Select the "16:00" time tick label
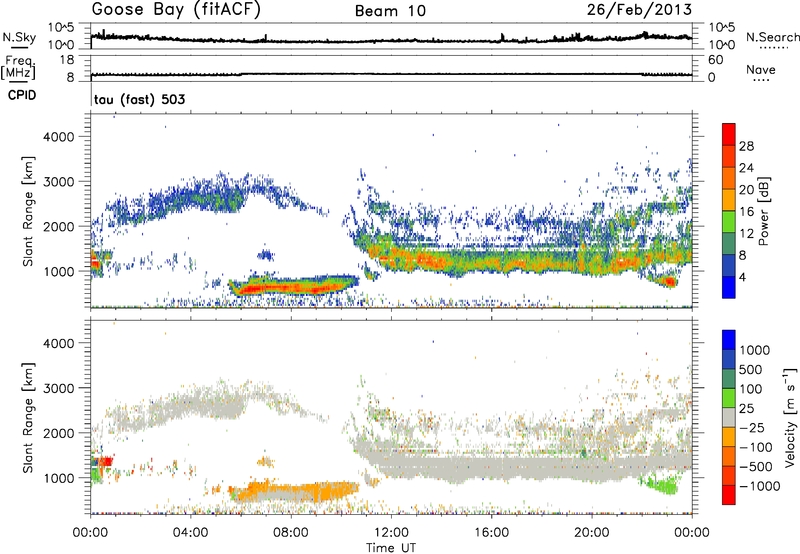The width and height of the screenshot is (800, 554). [x=491, y=533]
